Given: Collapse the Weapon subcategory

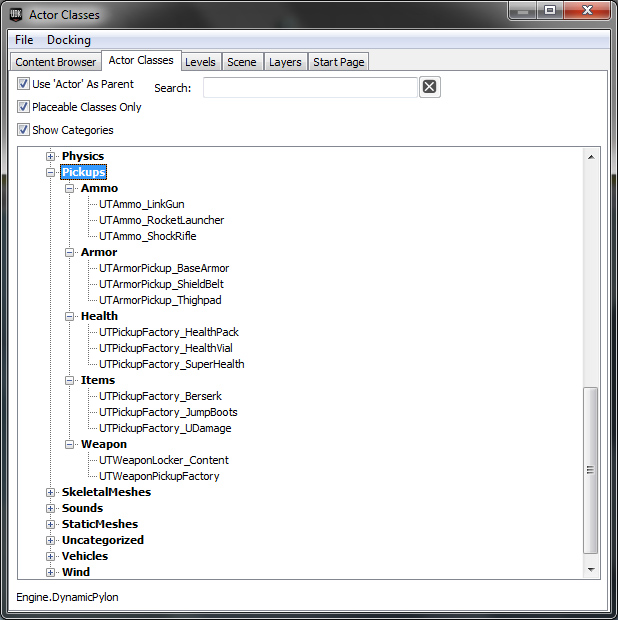Looking at the screenshot, I should [70, 444].
